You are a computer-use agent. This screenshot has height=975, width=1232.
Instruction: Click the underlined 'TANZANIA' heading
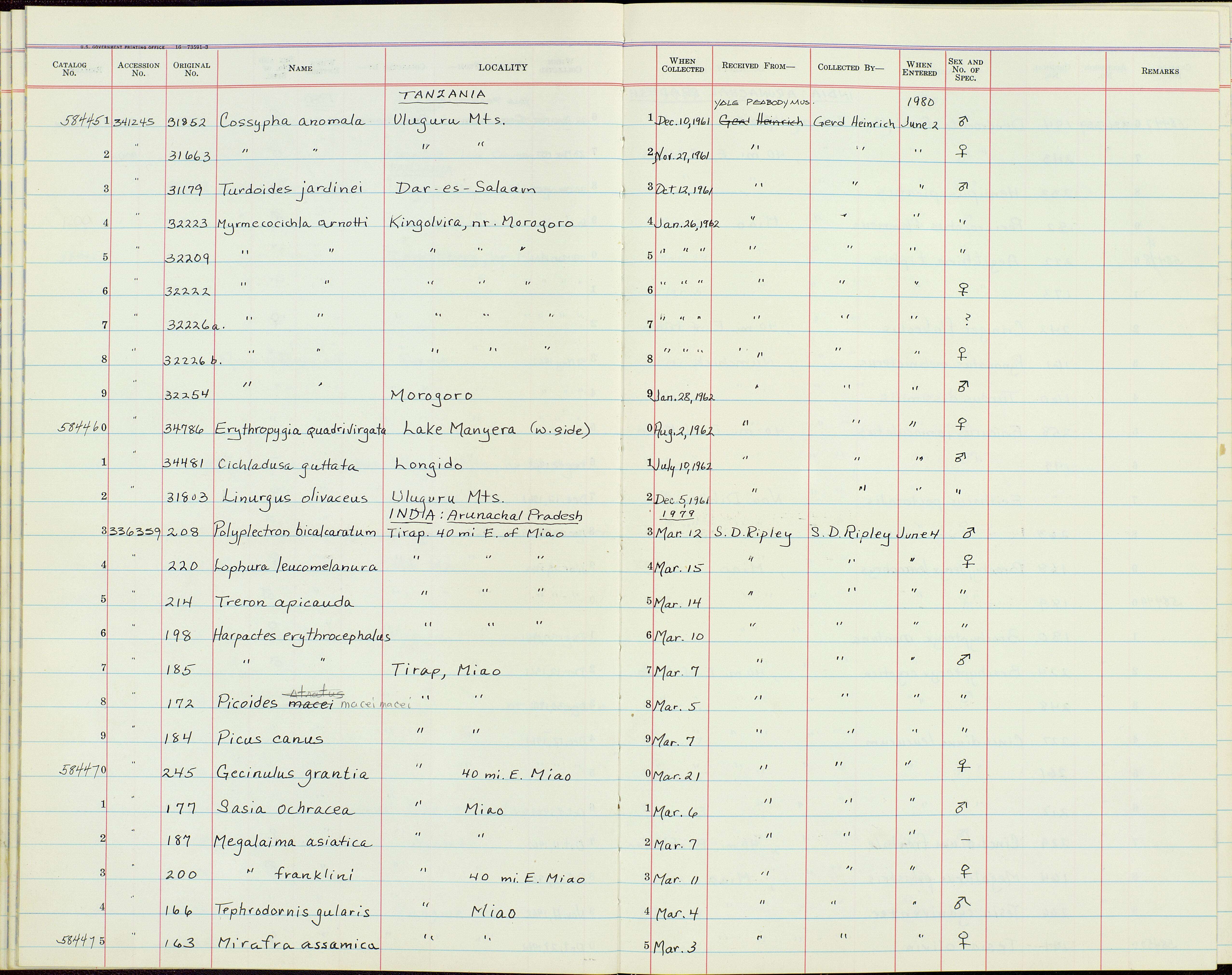(443, 95)
